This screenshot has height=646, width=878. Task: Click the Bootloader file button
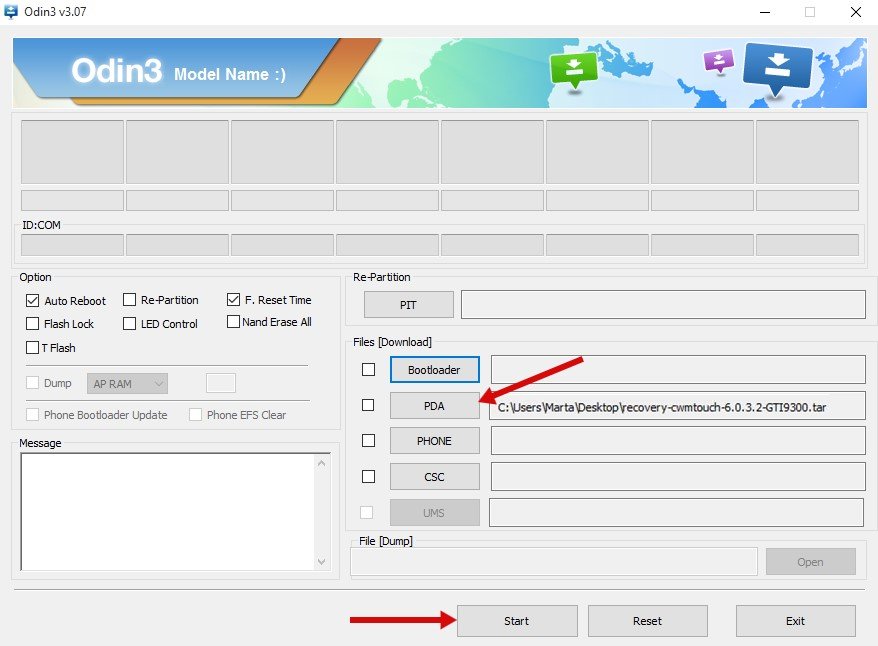coord(435,369)
